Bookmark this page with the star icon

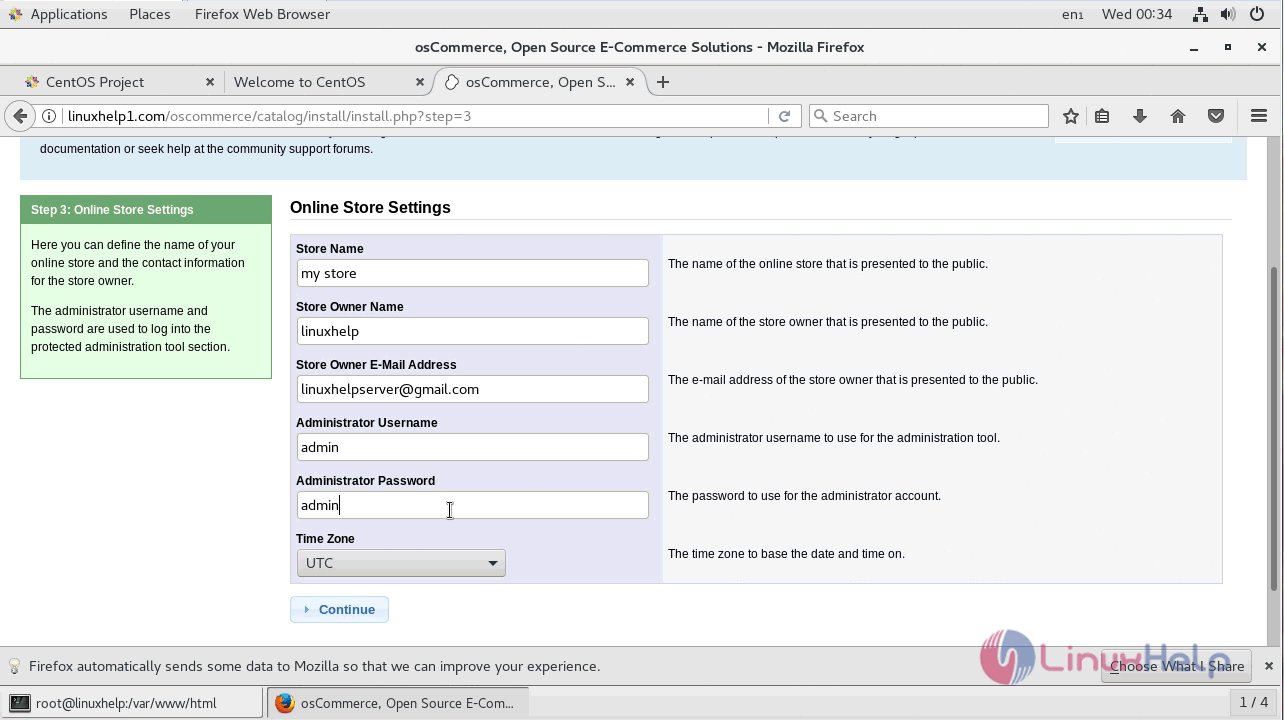(1071, 116)
